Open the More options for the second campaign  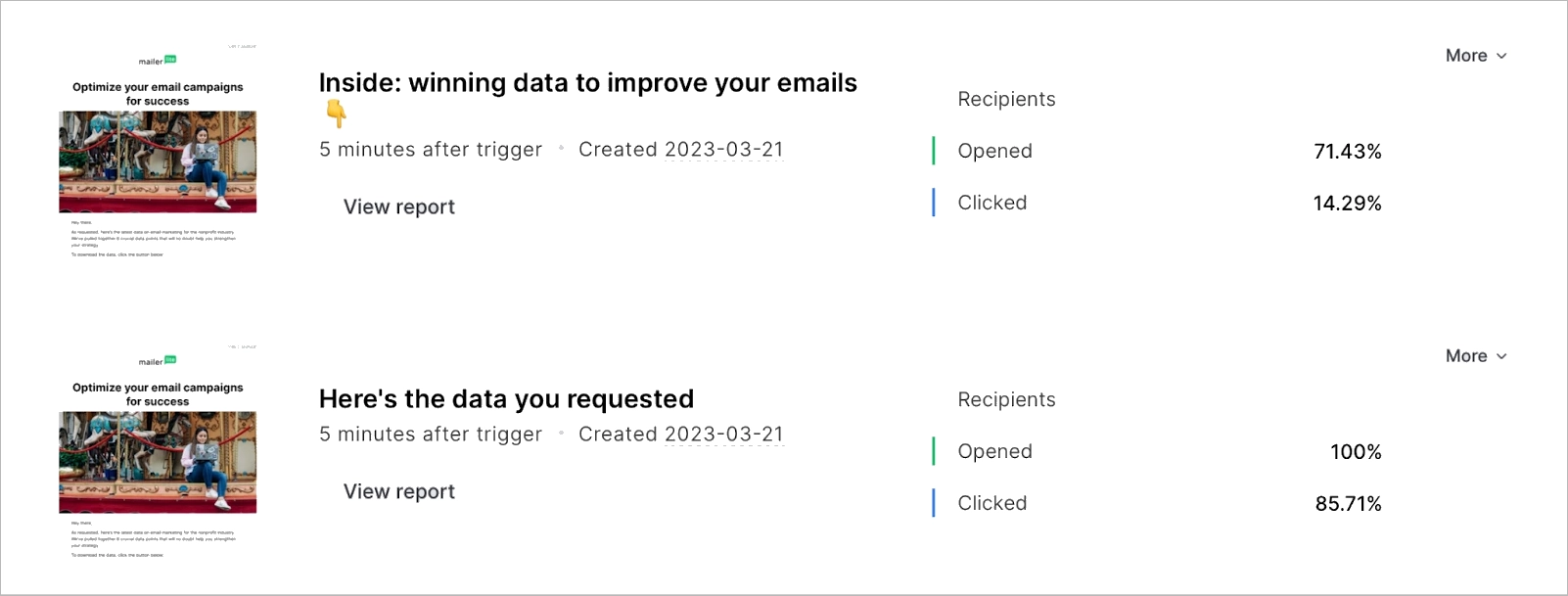coord(1475,356)
